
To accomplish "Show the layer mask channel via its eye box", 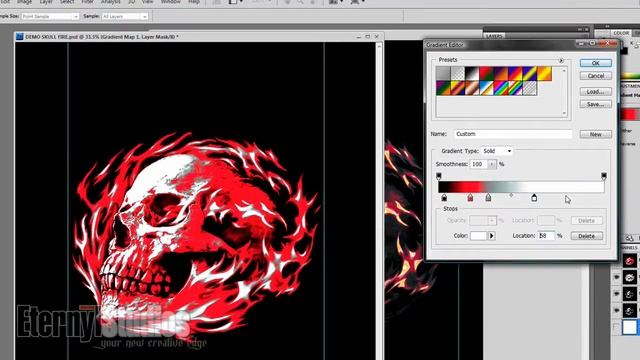I will pyautogui.click(x=617, y=327).
